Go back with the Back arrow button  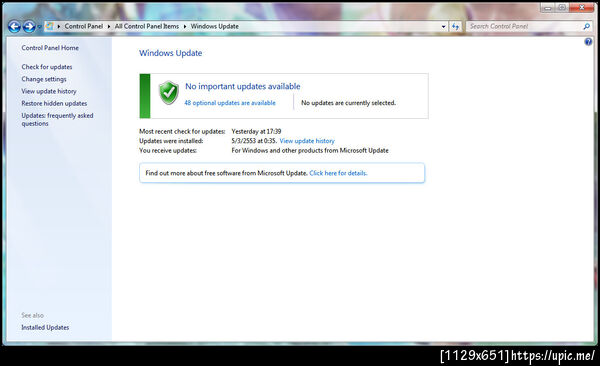point(14,26)
